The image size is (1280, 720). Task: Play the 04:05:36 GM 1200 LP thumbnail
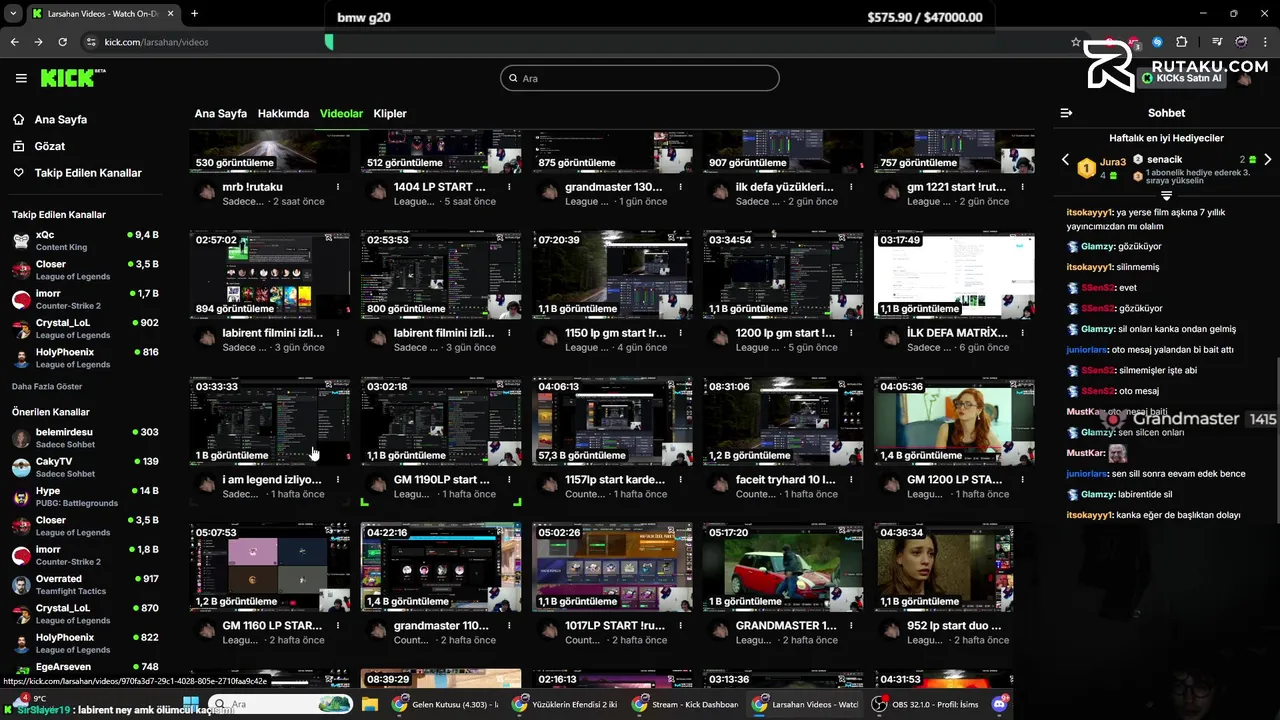[954, 421]
